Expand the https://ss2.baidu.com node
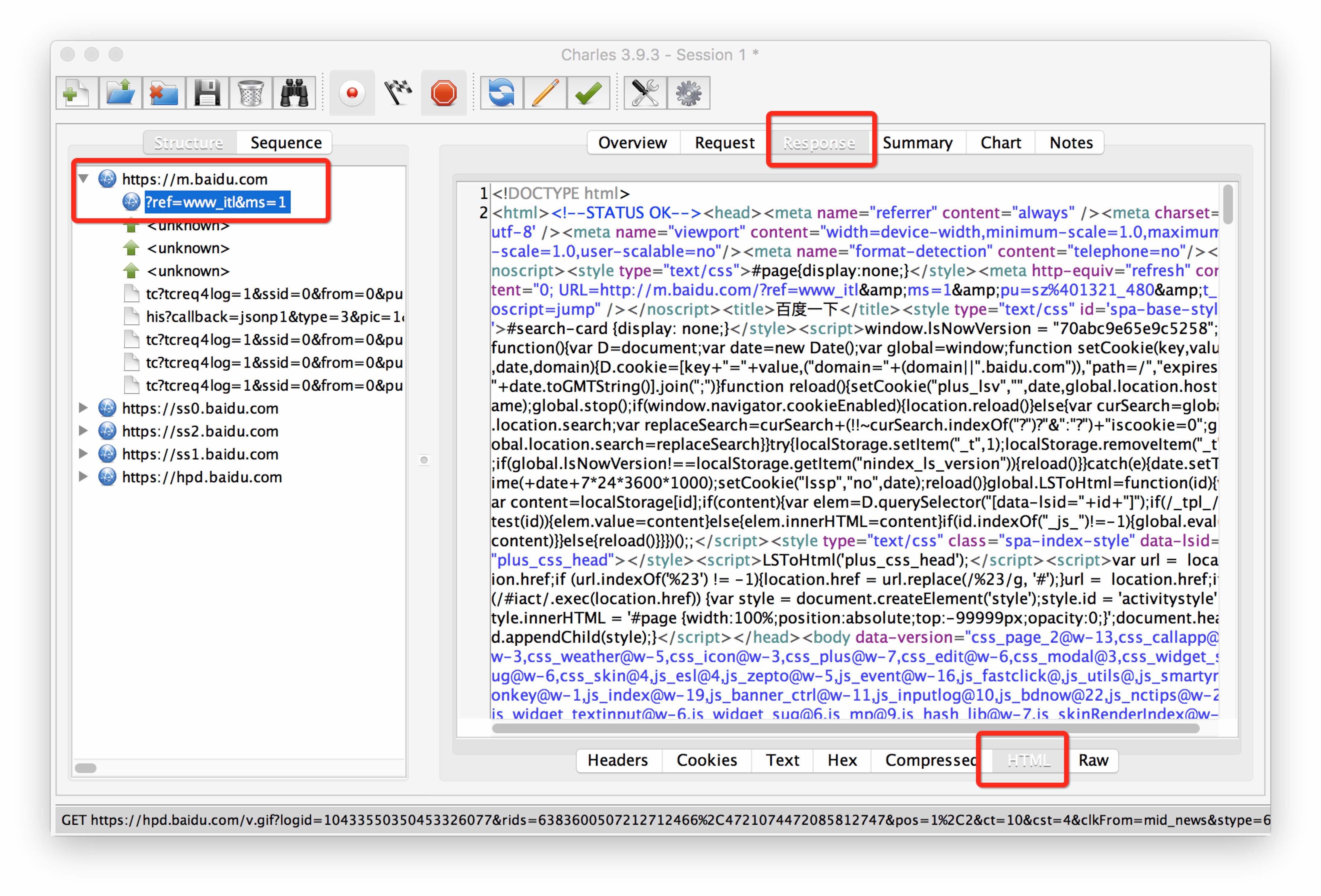The image size is (1321, 896). click(x=83, y=431)
